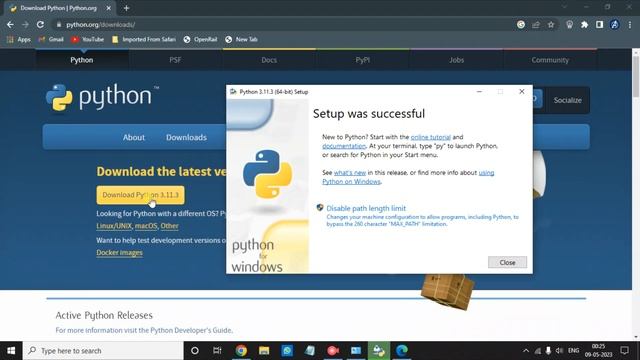Open the Downloads menu on python.org
The width and height of the screenshot is (640, 360).
[186, 137]
